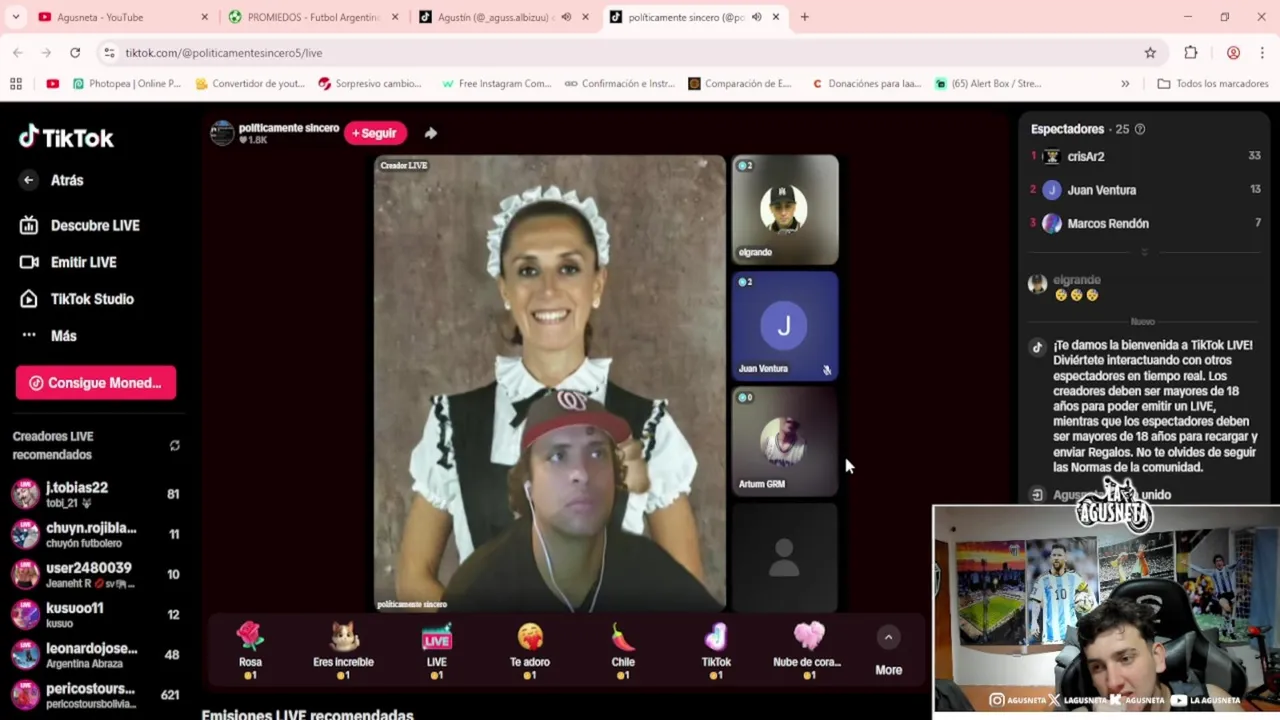Screen dimensions: 1280x720
Task: Open kusuo011 recommended live
Action: point(95,614)
